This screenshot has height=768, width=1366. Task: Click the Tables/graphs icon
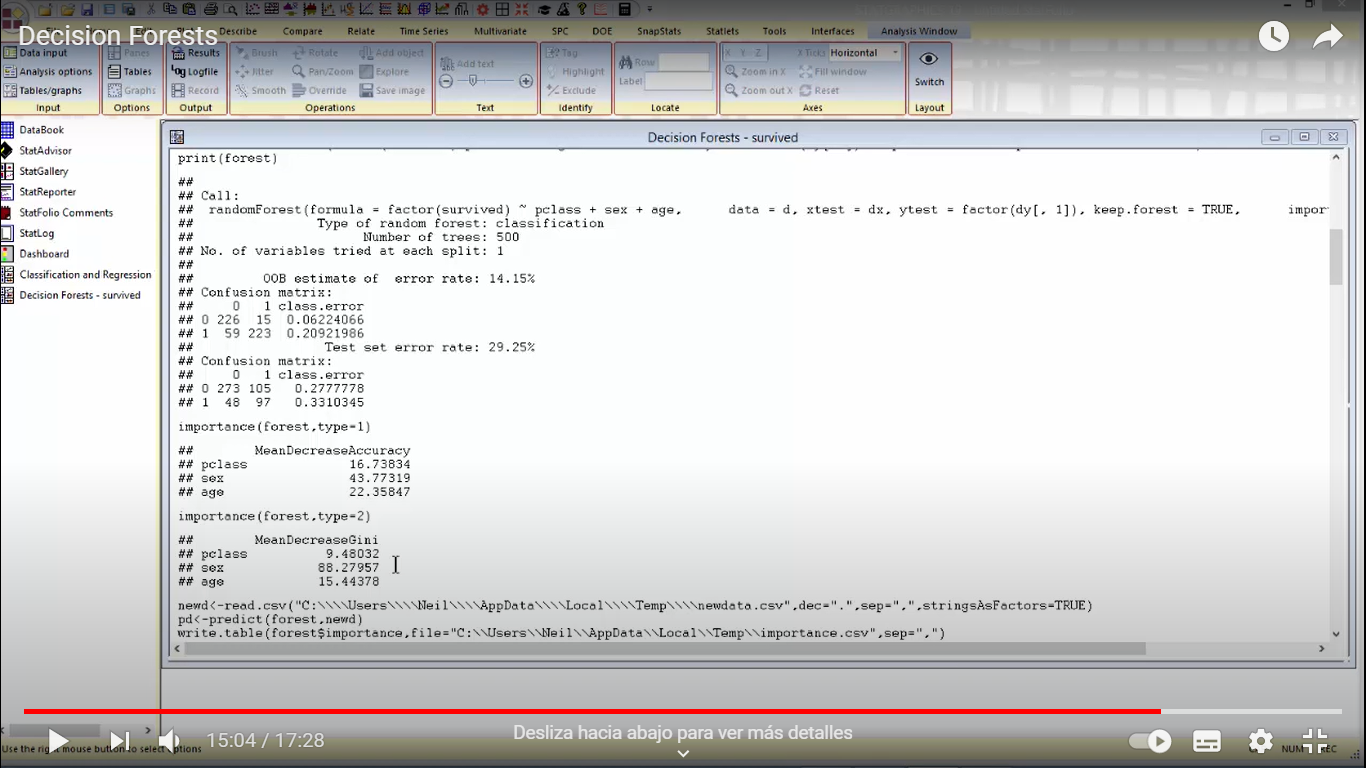10,90
